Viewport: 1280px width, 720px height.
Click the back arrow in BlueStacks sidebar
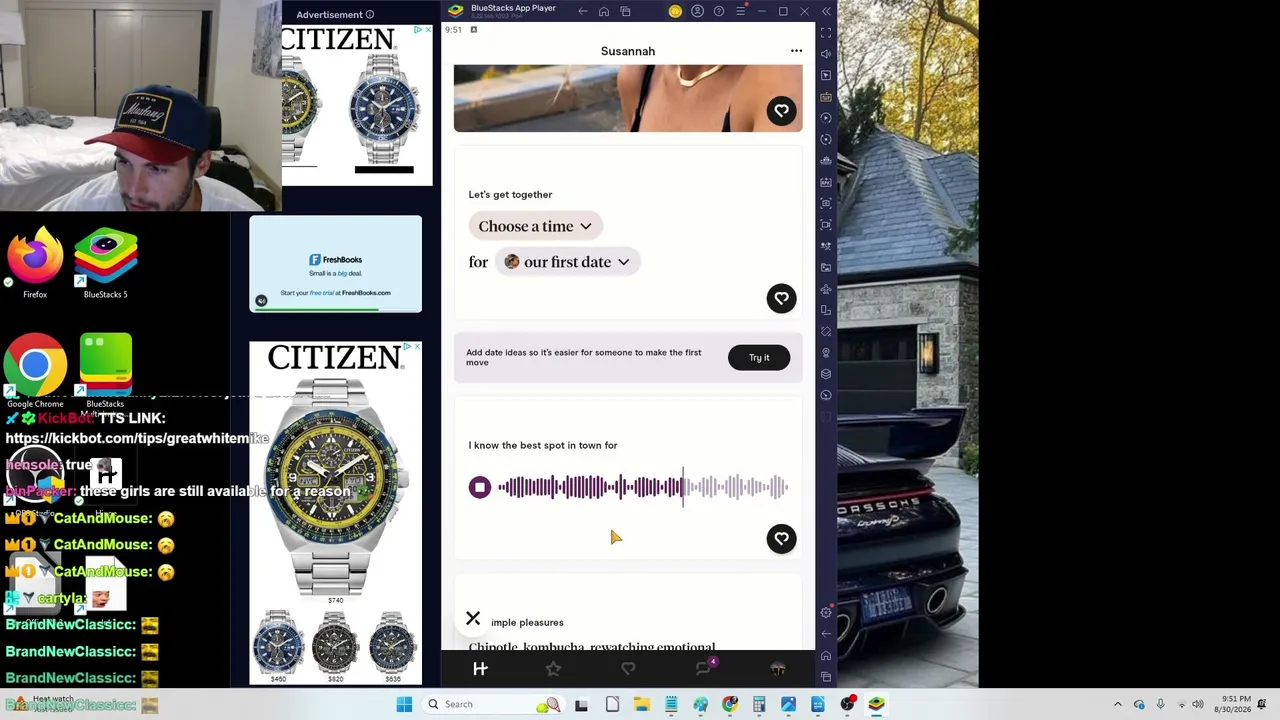[x=826, y=634]
